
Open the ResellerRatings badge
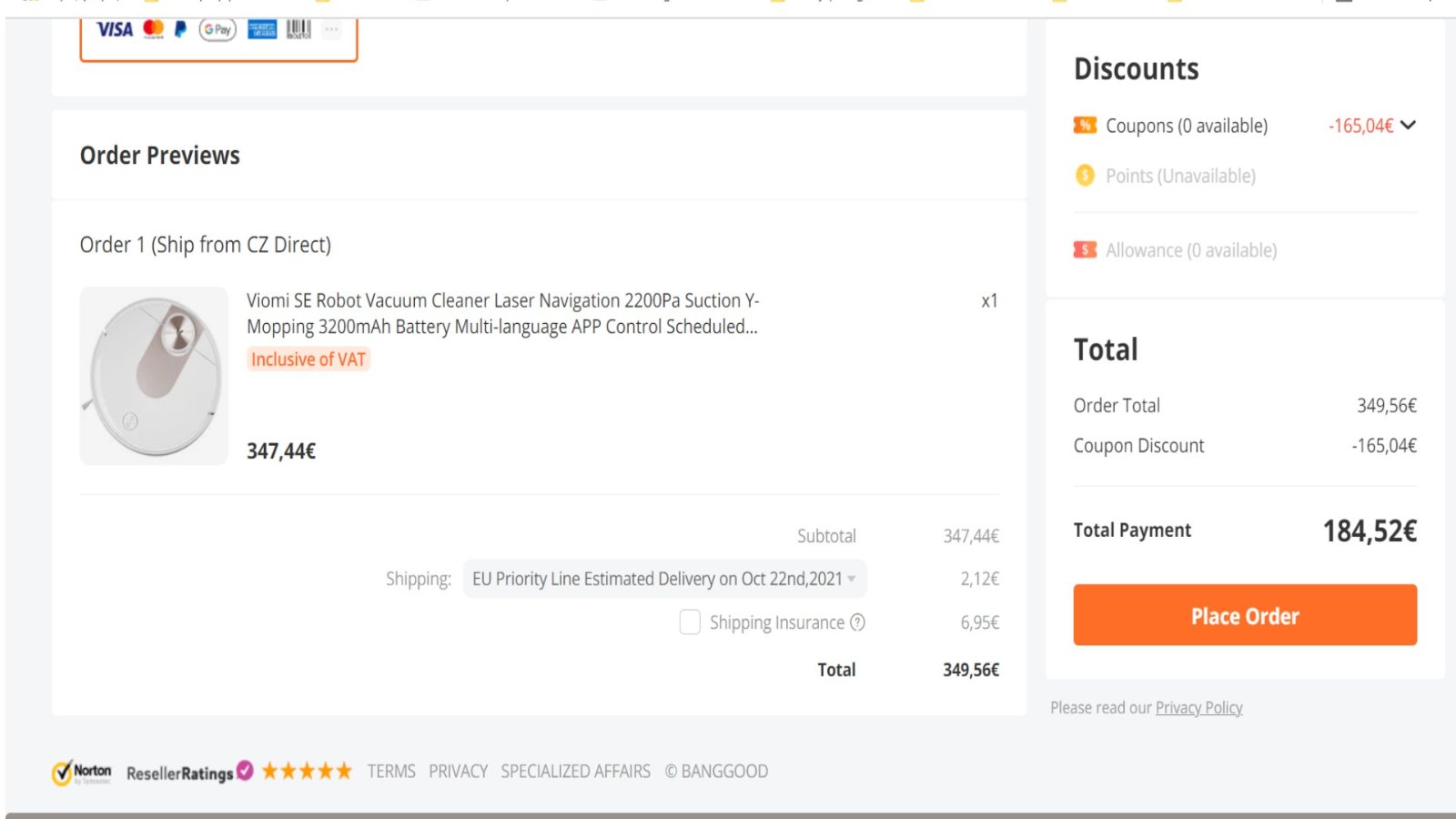pyautogui.click(x=189, y=772)
